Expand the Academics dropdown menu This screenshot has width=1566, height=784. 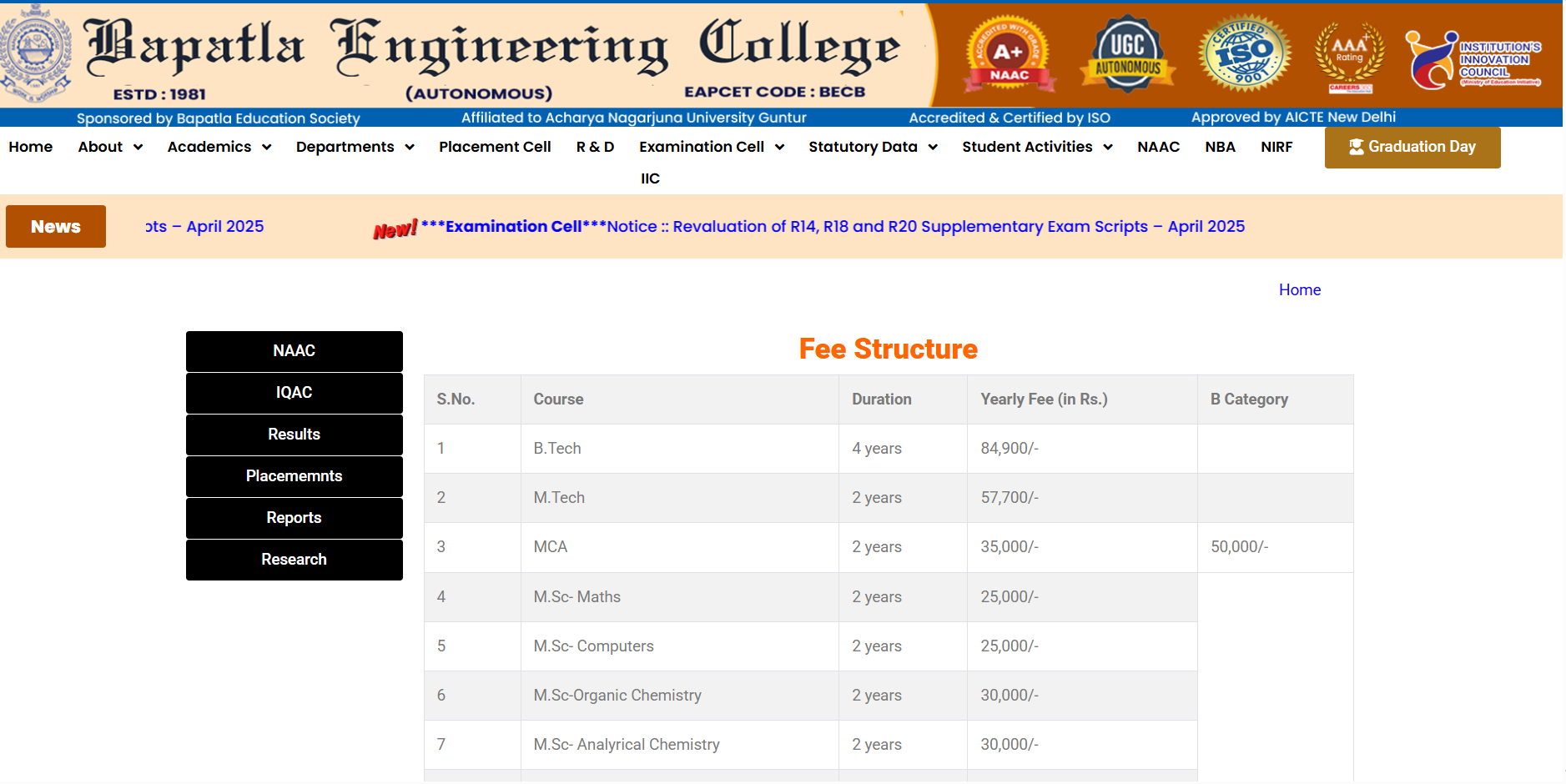(219, 148)
